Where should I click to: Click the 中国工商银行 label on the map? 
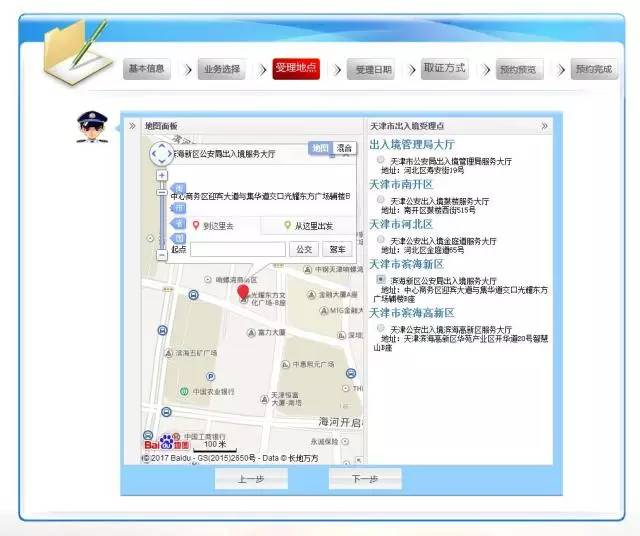tap(204, 436)
